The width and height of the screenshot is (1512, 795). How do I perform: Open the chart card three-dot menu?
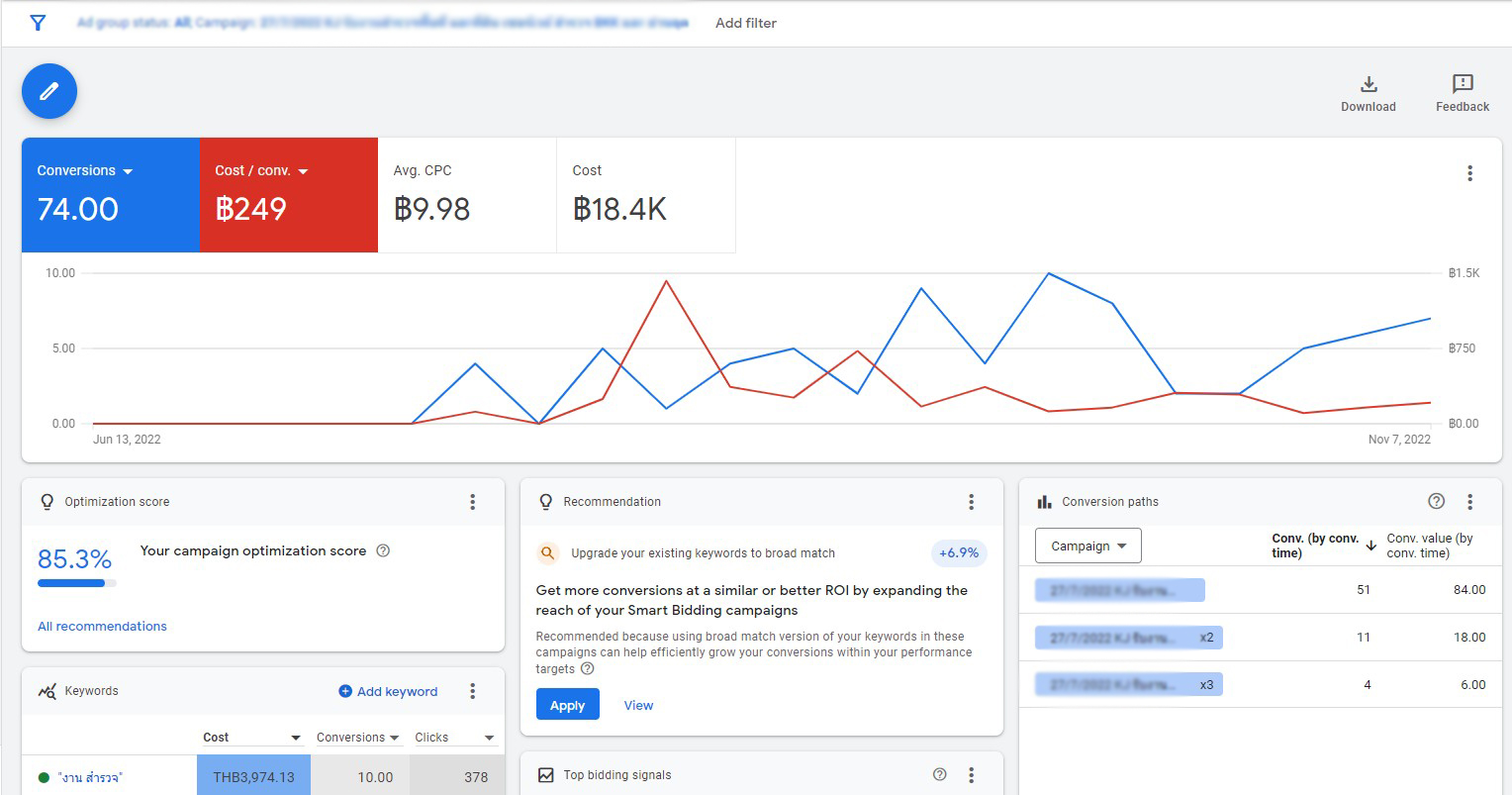tap(1469, 173)
